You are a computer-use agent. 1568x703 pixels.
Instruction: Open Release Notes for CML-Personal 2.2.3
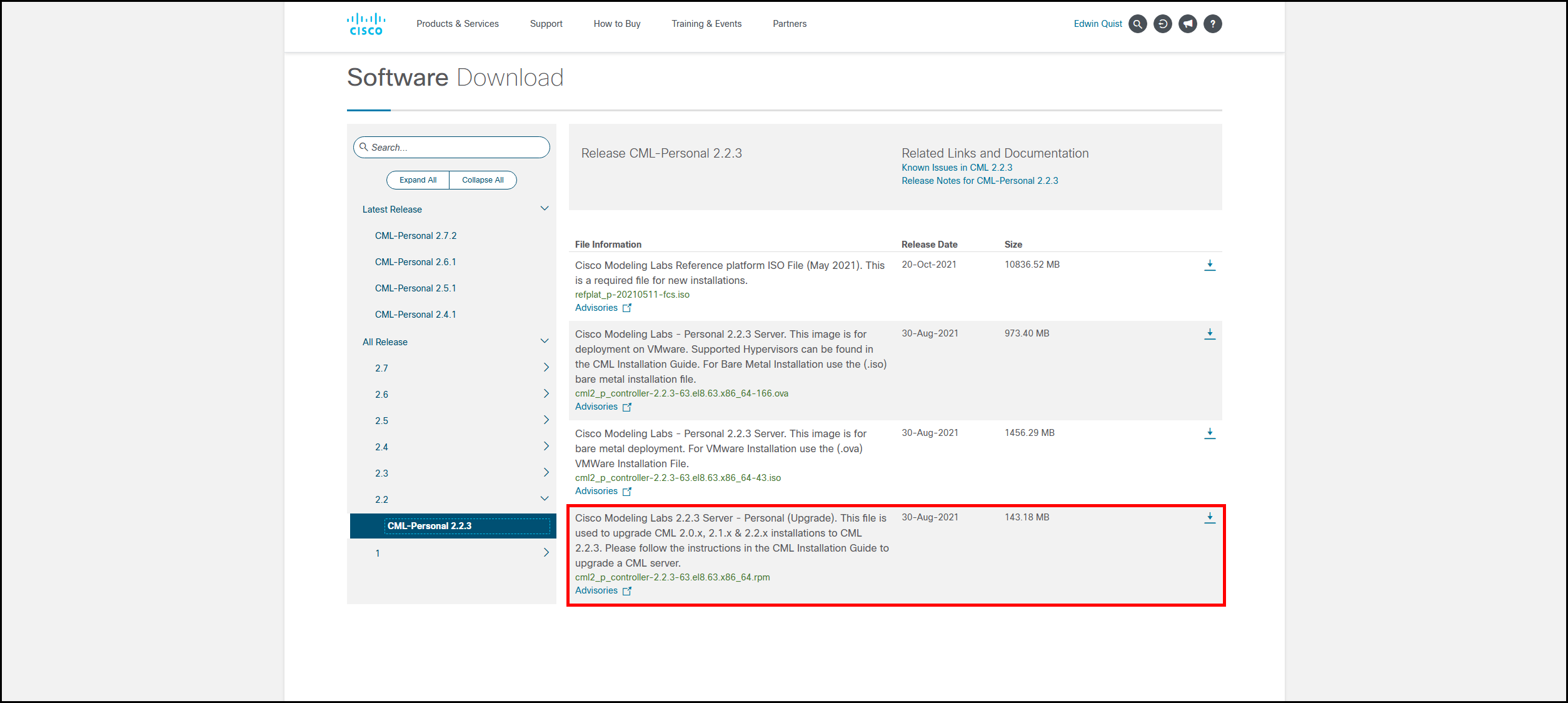point(980,181)
